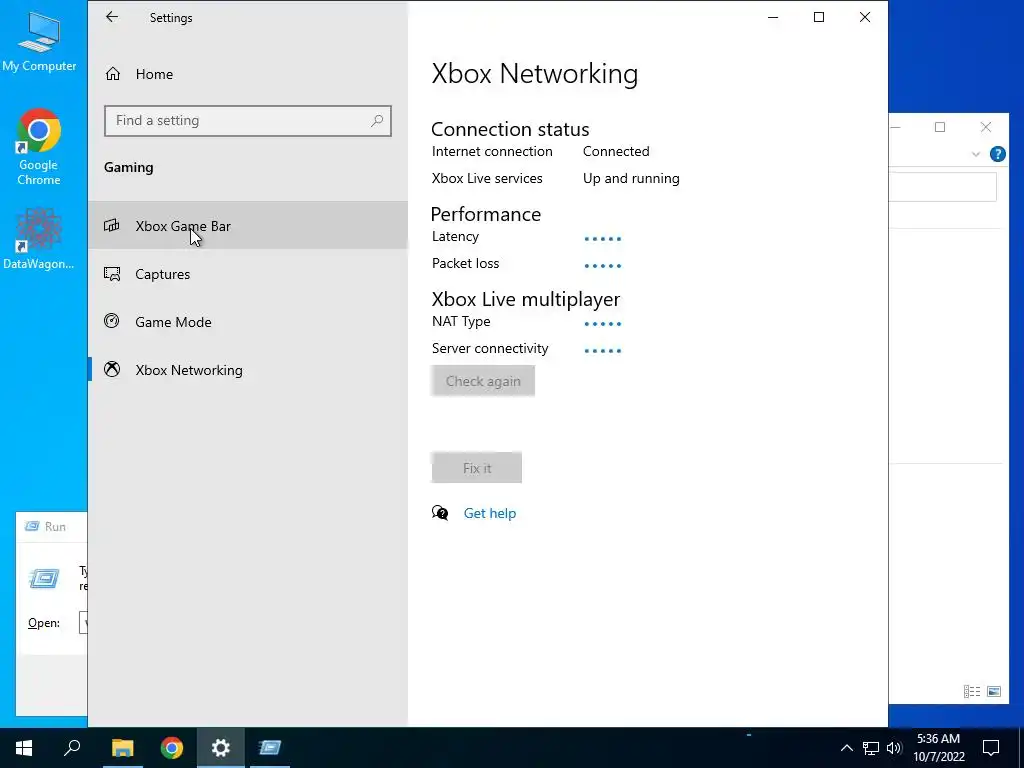Click the Server connectivity label

tap(490, 349)
